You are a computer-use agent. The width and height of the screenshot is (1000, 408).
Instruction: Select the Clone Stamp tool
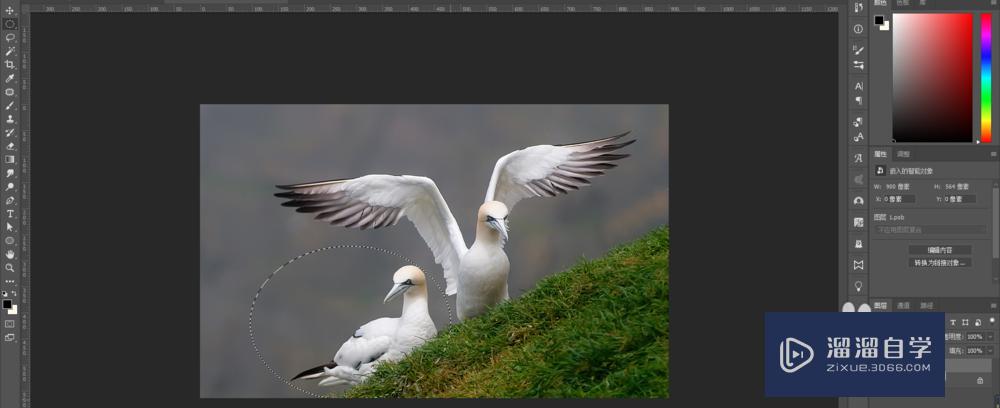click(x=10, y=119)
